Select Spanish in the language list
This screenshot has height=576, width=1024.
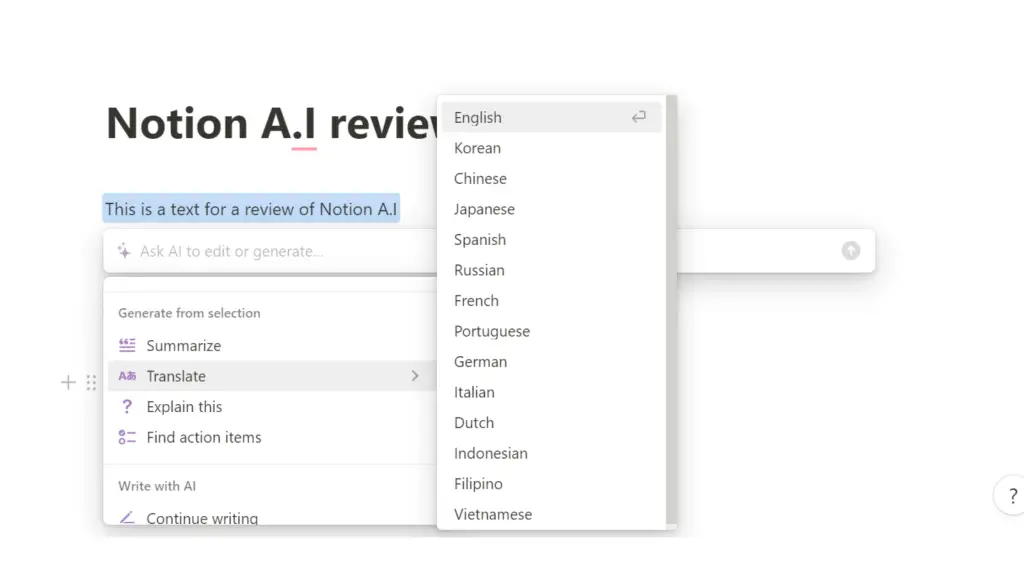[551, 239]
